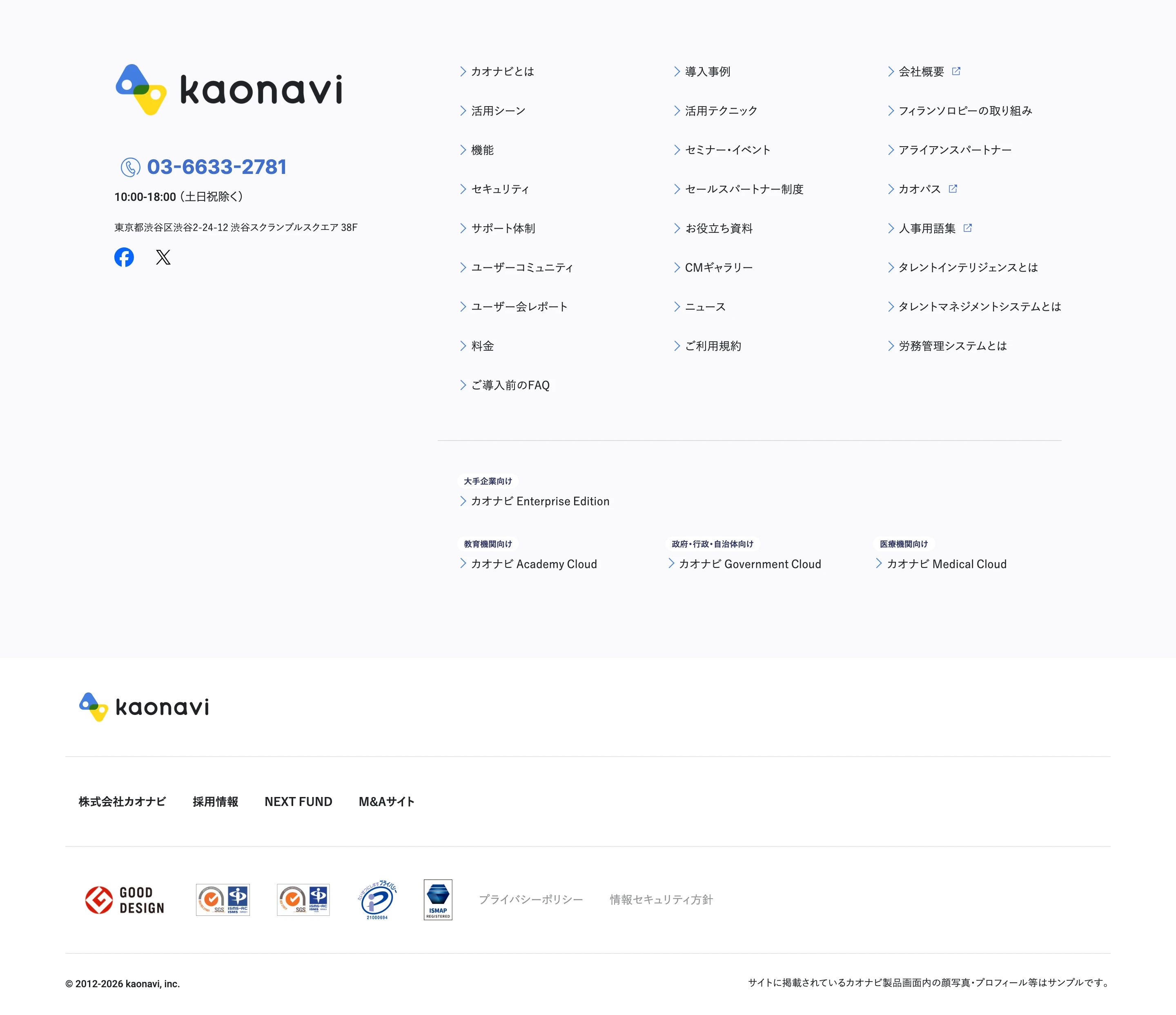This screenshot has width=1176, height=1015.
Task: Open カオナビ Government Cloud link
Action: (x=750, y=564)
